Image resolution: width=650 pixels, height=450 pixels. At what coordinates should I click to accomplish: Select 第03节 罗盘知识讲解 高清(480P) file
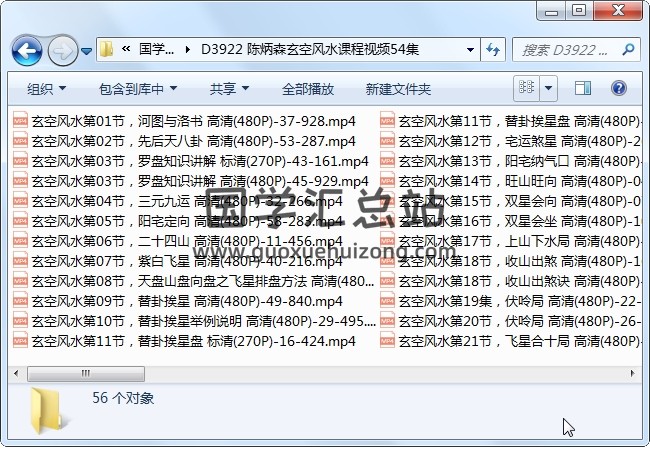[191, 181]
